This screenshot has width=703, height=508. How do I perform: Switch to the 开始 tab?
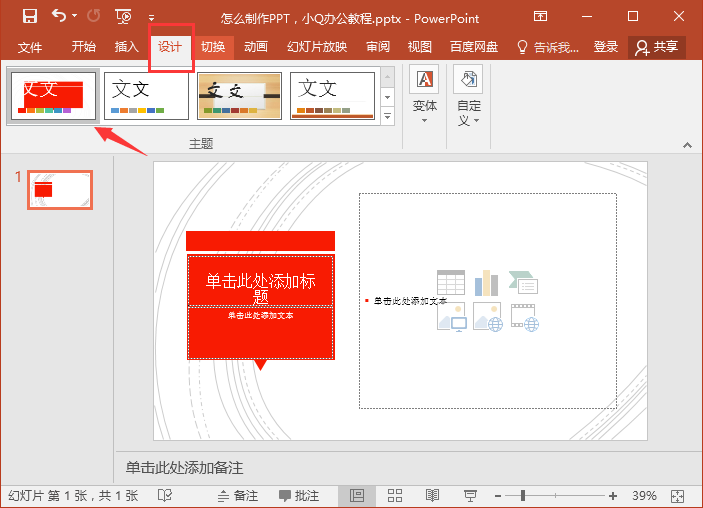[x=83, y=47]
